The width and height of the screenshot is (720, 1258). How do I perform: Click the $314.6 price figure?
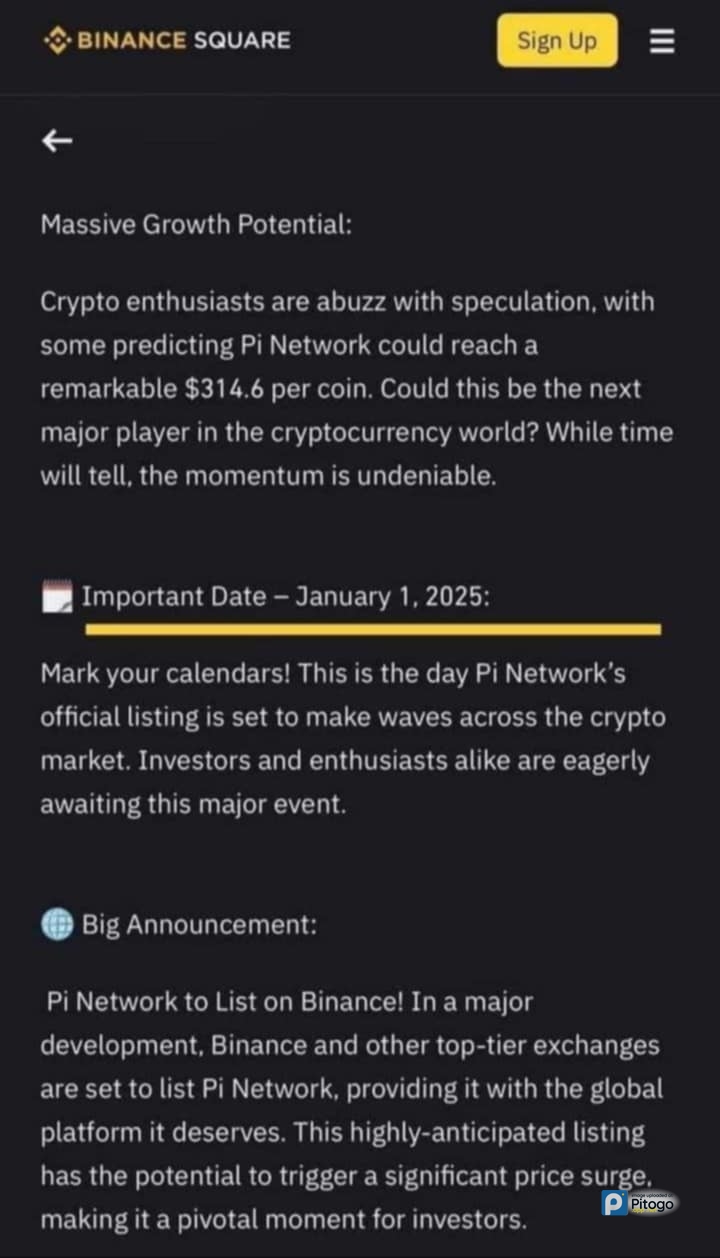tap(224, 389)
